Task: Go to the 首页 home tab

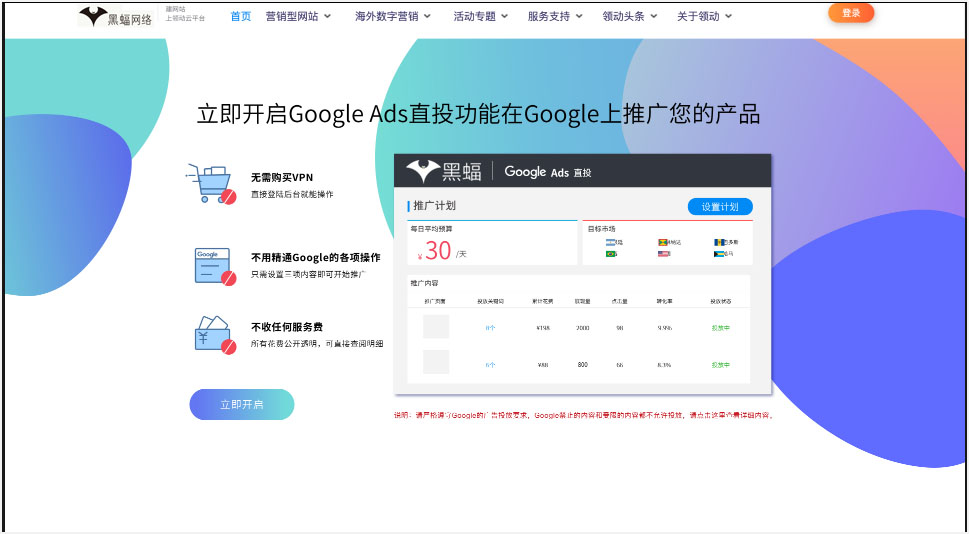Action: 241,16
